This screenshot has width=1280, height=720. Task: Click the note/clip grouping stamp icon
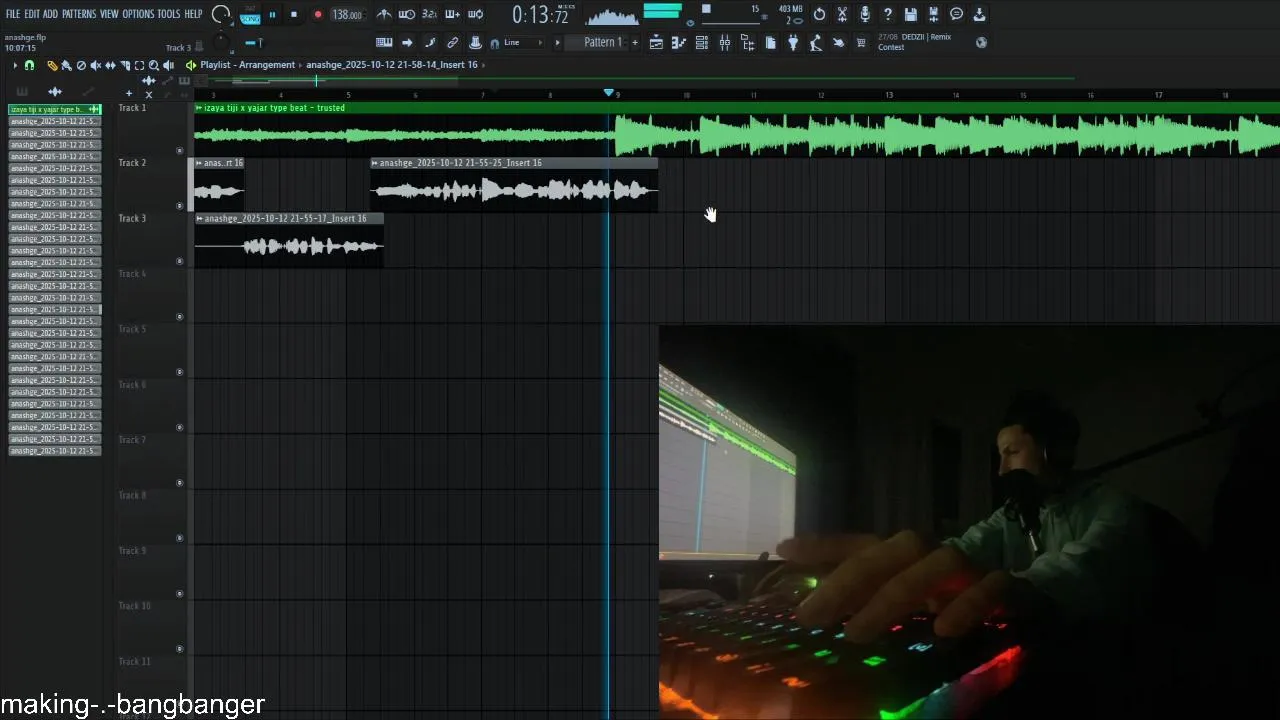(475, 43)
